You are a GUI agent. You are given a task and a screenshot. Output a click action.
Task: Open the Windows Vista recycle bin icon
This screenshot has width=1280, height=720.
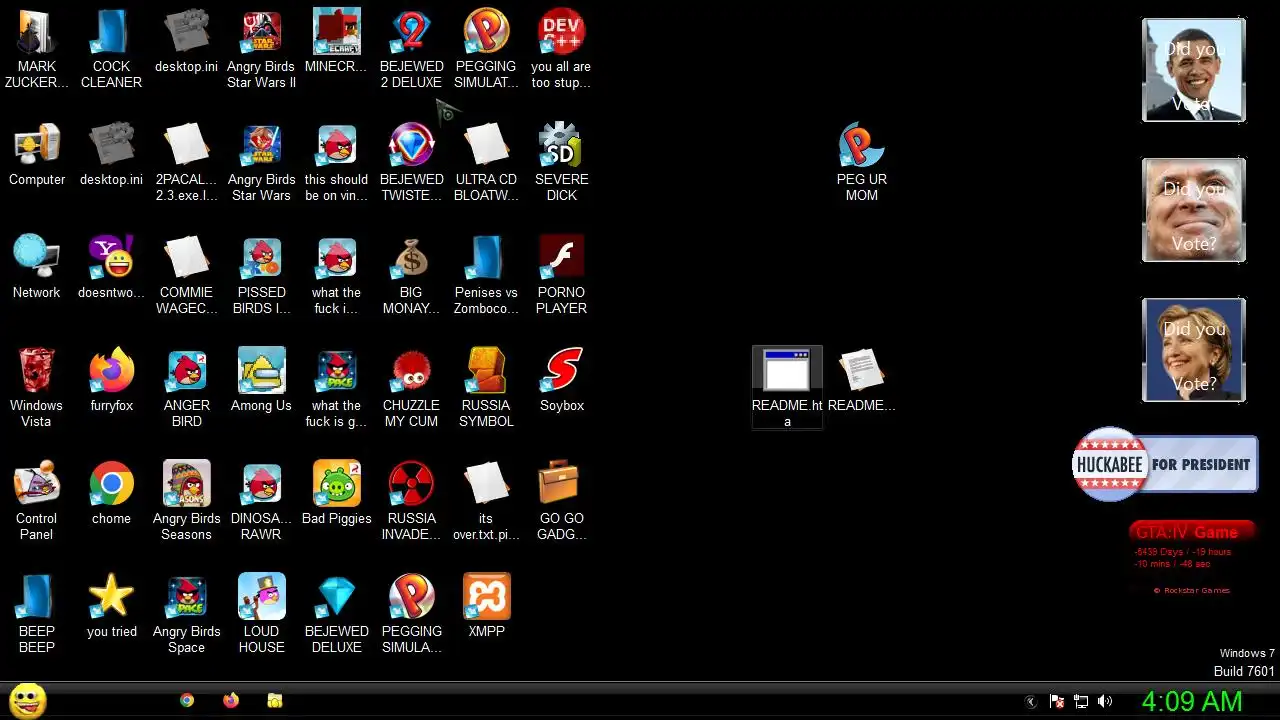click(x=37, y=388)
